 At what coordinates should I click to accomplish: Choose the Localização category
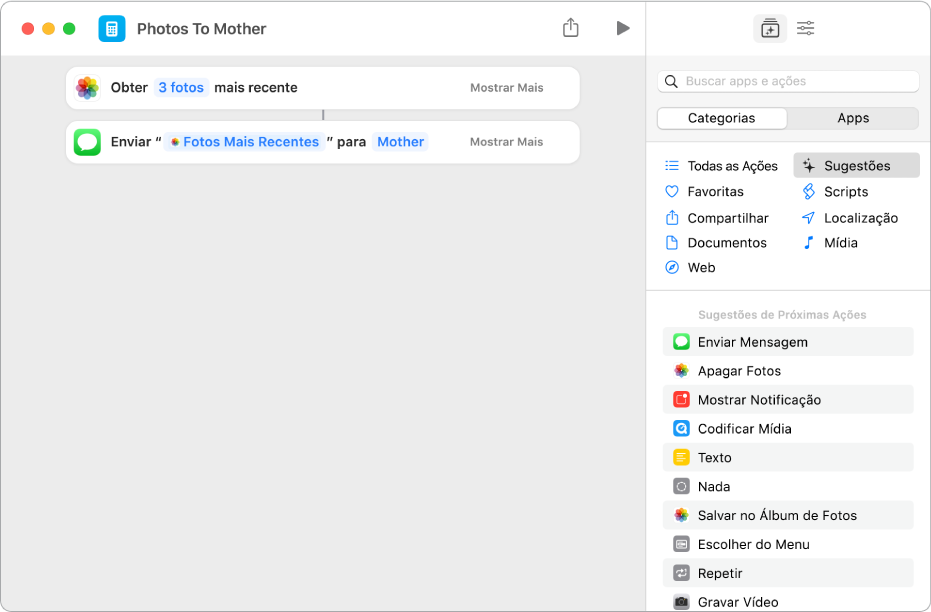[x=860, y=218]
